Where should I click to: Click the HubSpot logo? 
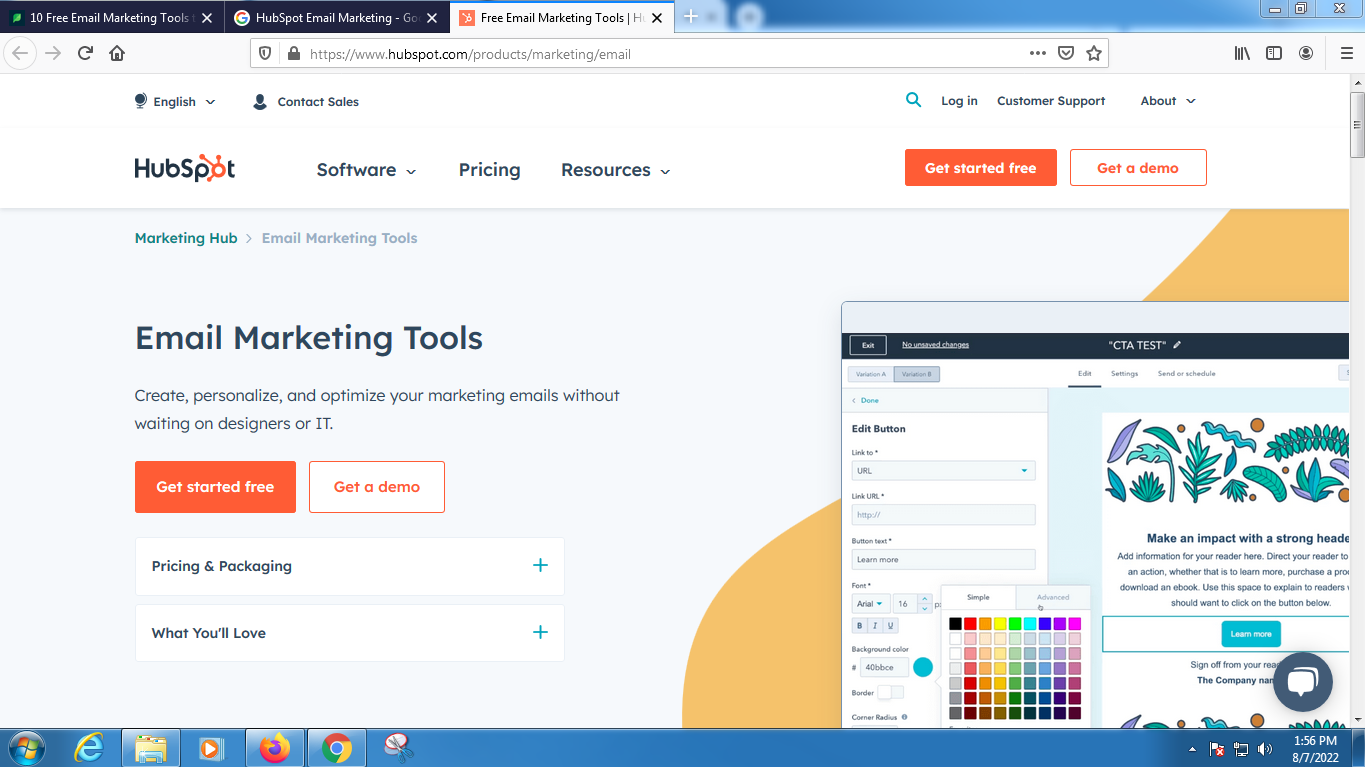(x=185, y=168)
